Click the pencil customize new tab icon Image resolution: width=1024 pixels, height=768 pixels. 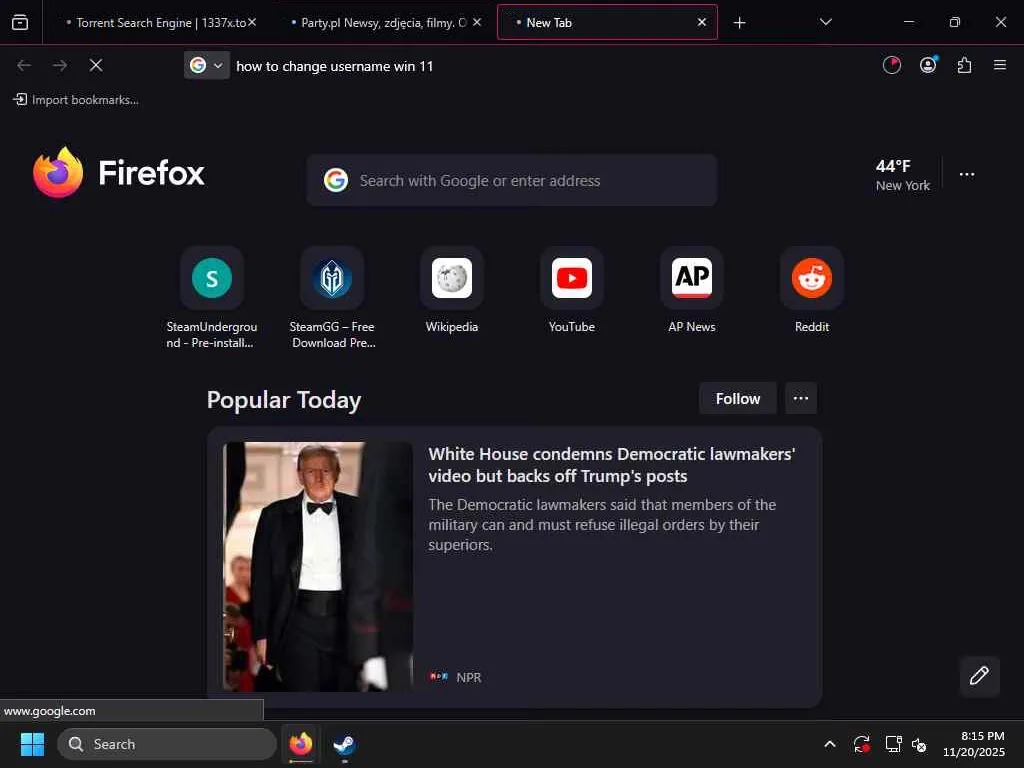click(979, 675)
